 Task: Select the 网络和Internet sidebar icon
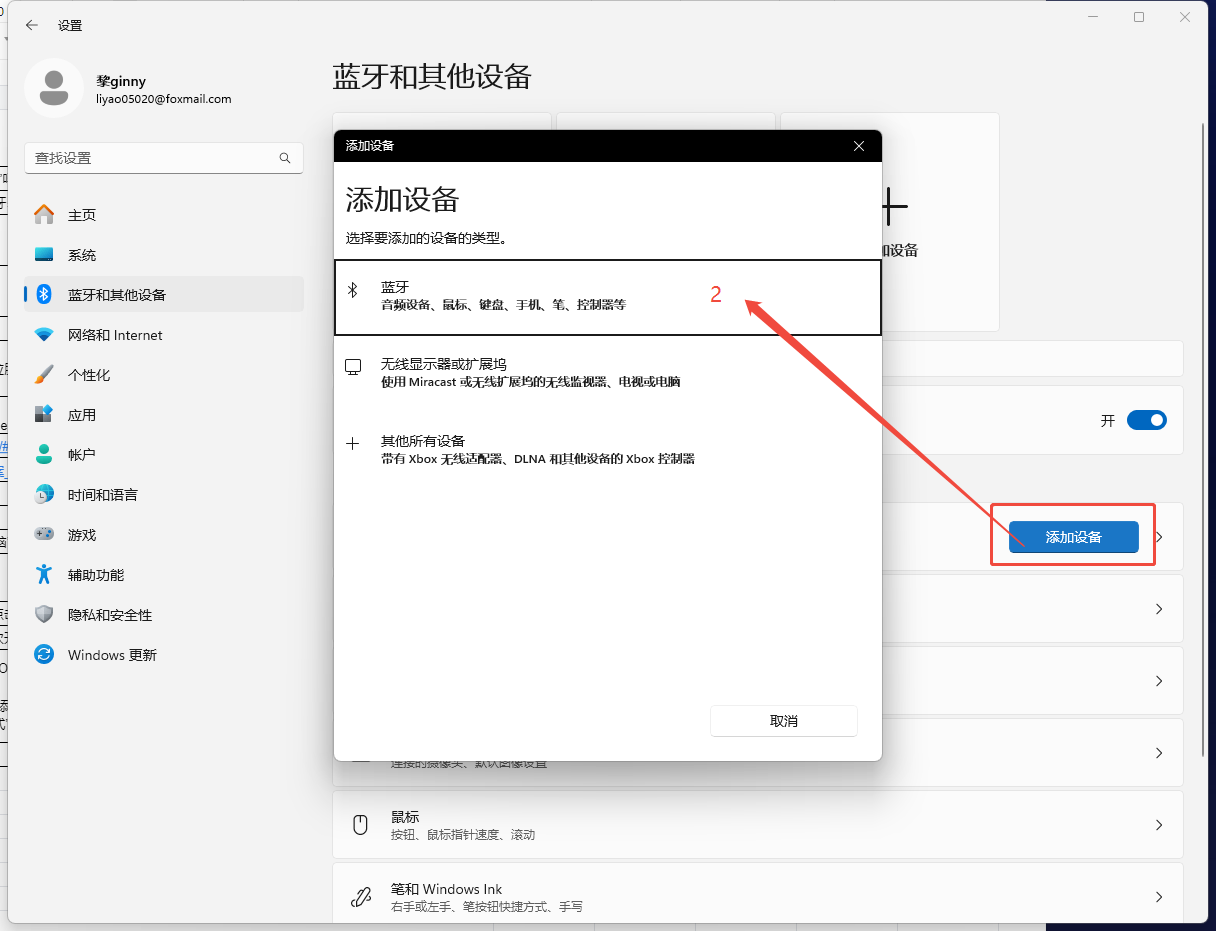[x=46, y=334]
